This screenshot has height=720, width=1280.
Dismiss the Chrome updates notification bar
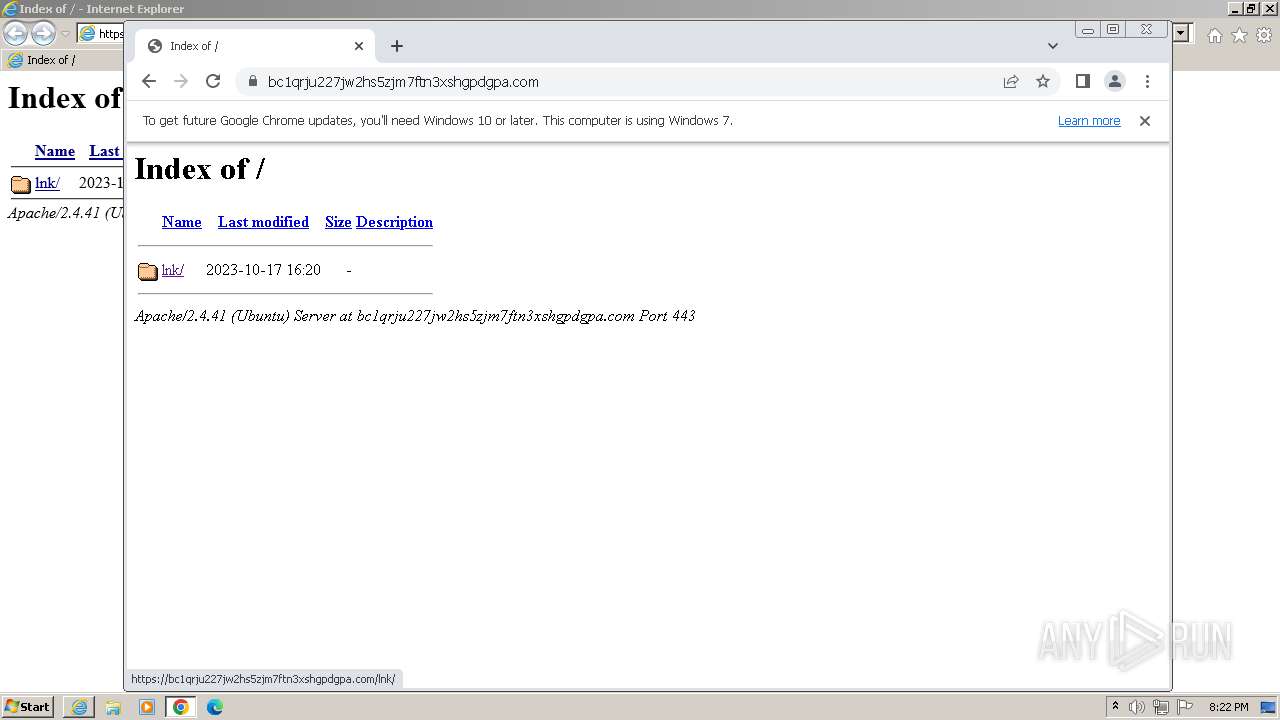[1145, 121]
